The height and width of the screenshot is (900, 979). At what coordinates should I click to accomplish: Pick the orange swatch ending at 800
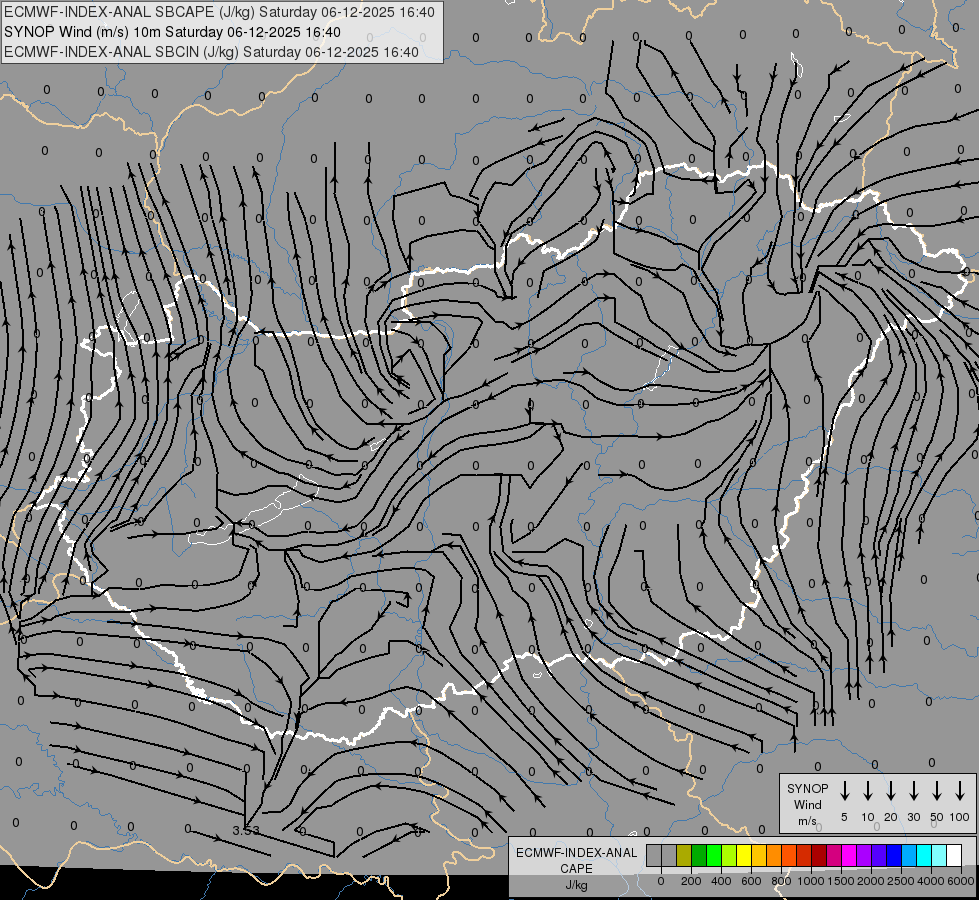pos(774,855)
